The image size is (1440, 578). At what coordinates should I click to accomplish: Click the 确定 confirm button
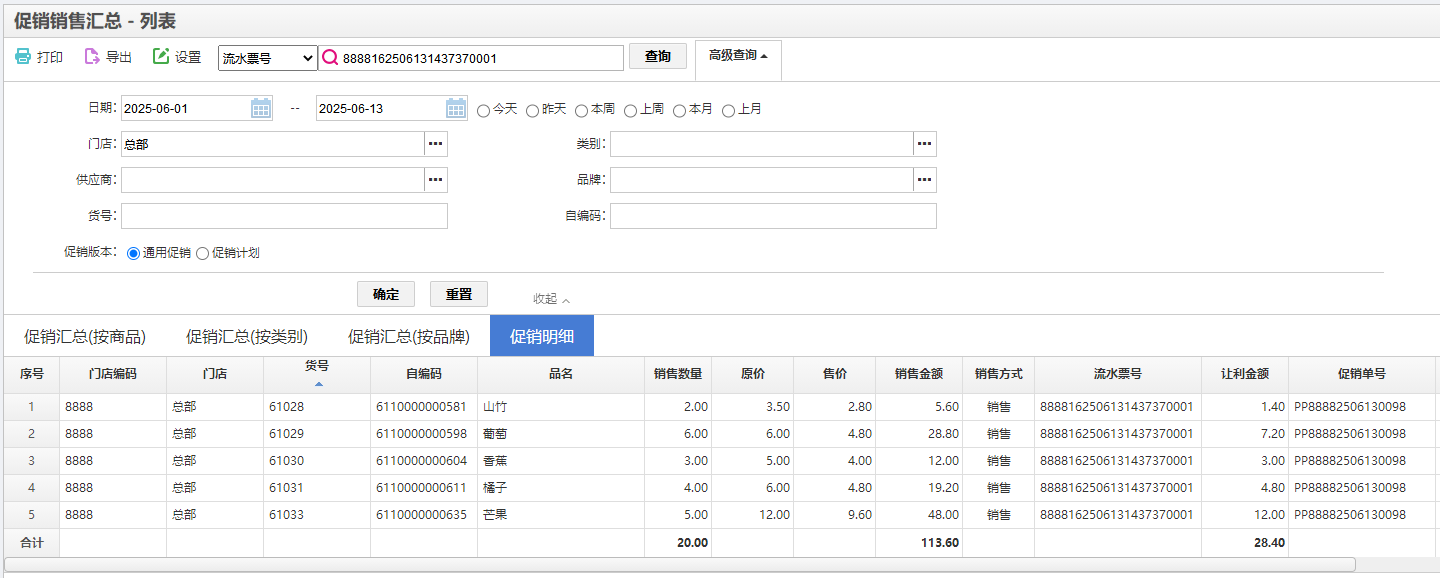pyautogui.click(x=386, y=294)
